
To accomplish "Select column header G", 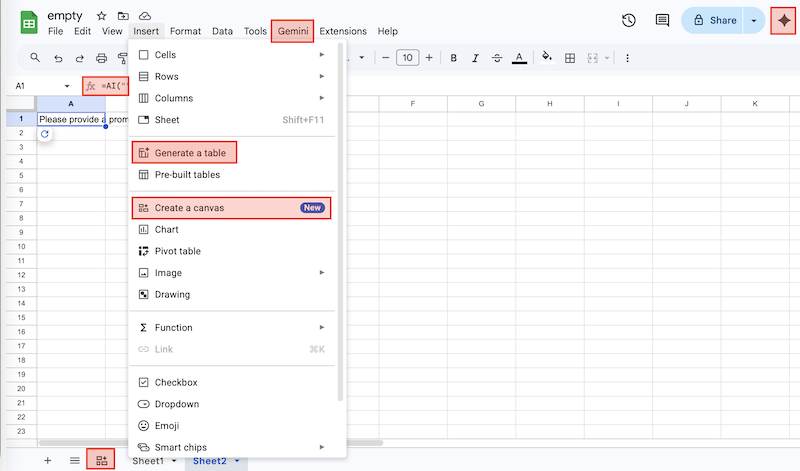I will click(481, 104).
